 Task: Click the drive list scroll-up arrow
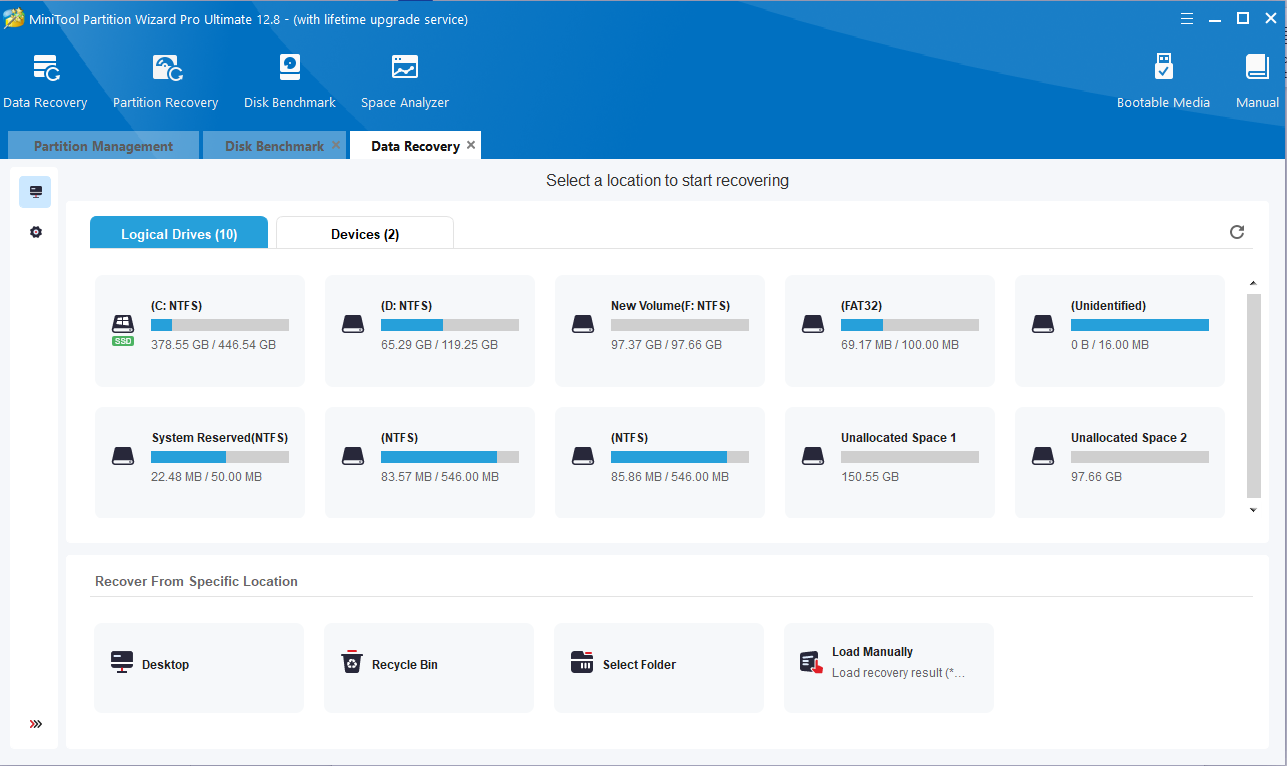(x=1254, y=283)
